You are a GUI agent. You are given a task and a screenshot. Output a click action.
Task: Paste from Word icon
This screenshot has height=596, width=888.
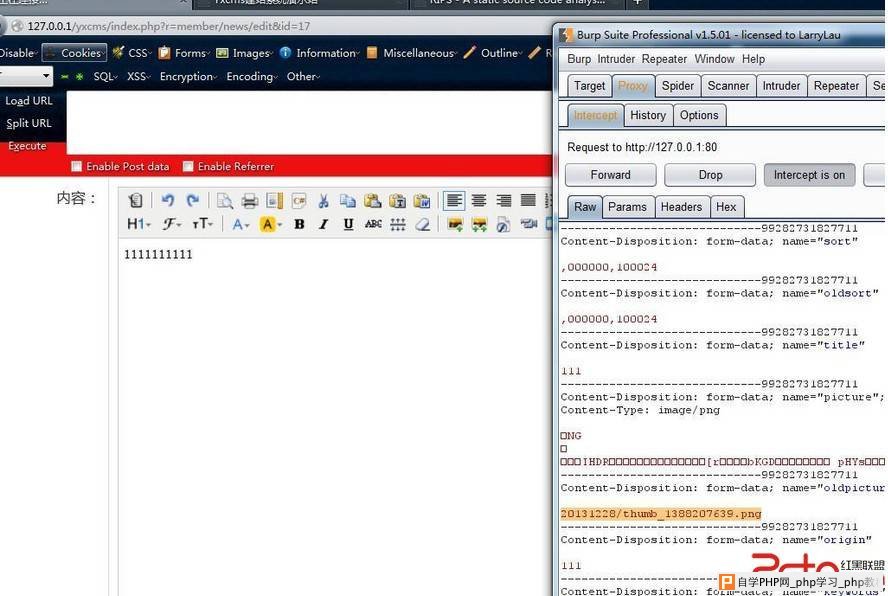422,201
